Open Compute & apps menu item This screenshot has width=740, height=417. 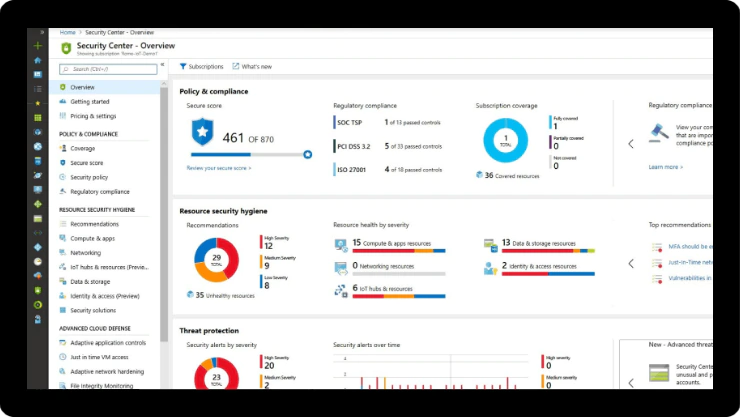tap(92, 239)
